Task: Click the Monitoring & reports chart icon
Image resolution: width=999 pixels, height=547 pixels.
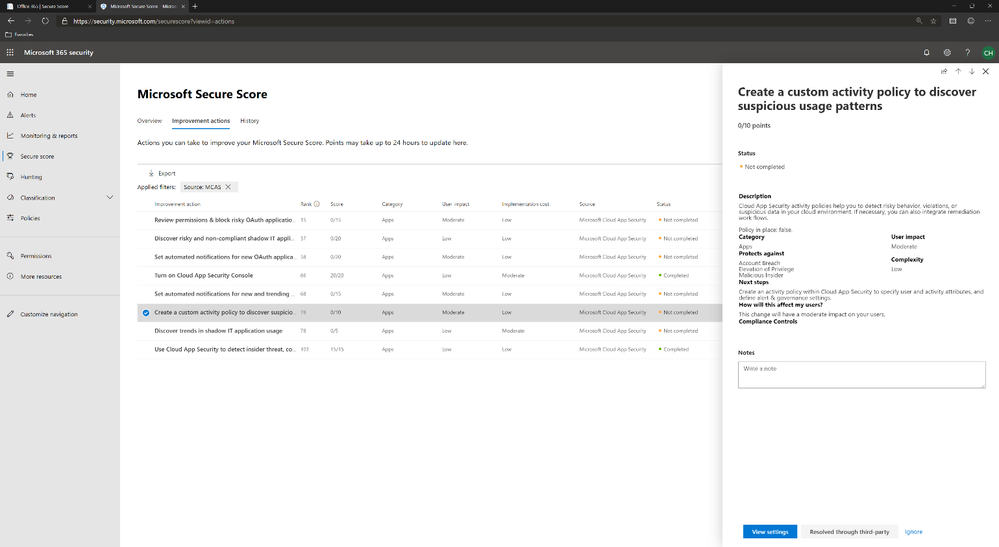Action: [x=10, y=136]
